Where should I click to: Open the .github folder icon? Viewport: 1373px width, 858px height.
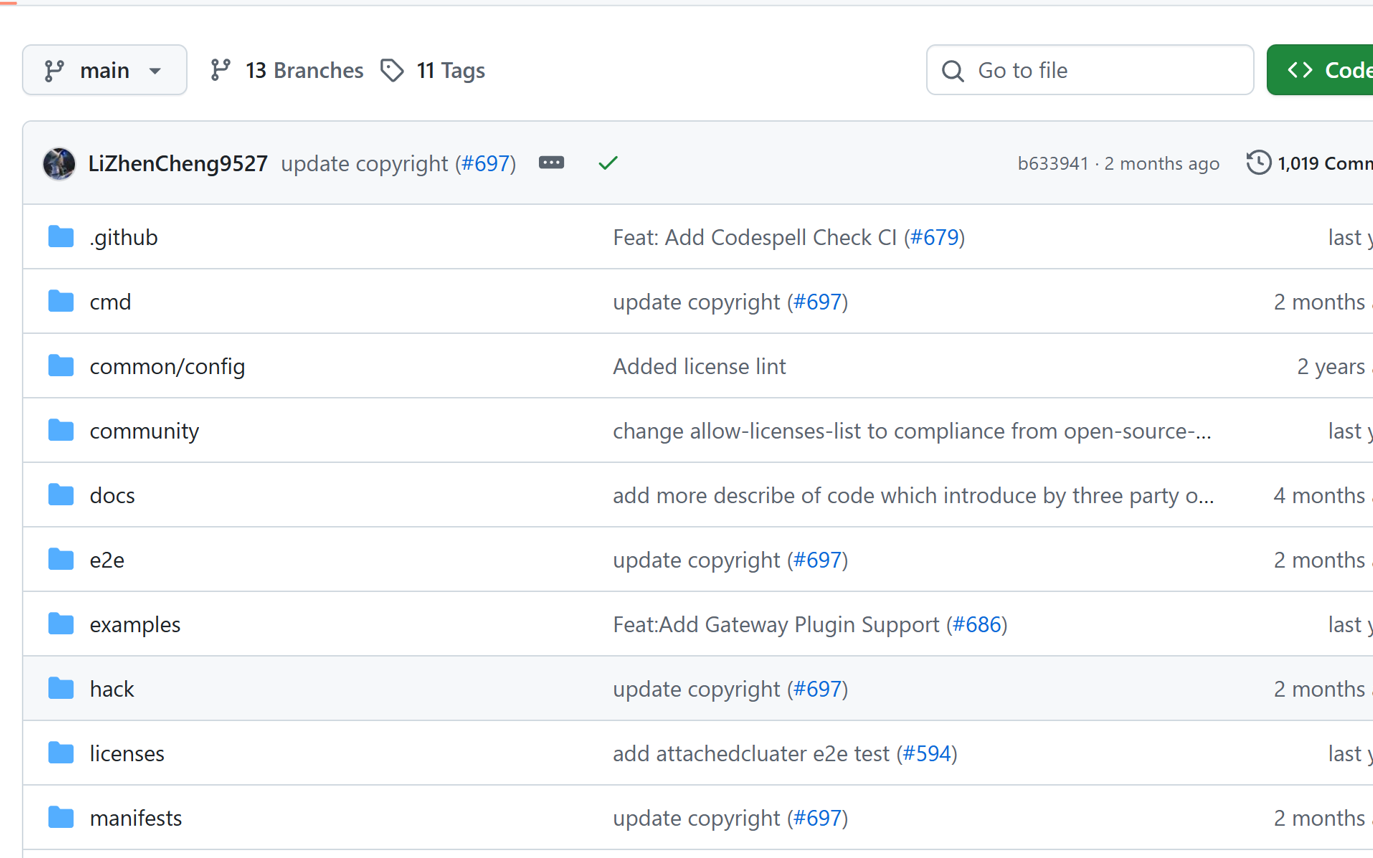(61, 237)
